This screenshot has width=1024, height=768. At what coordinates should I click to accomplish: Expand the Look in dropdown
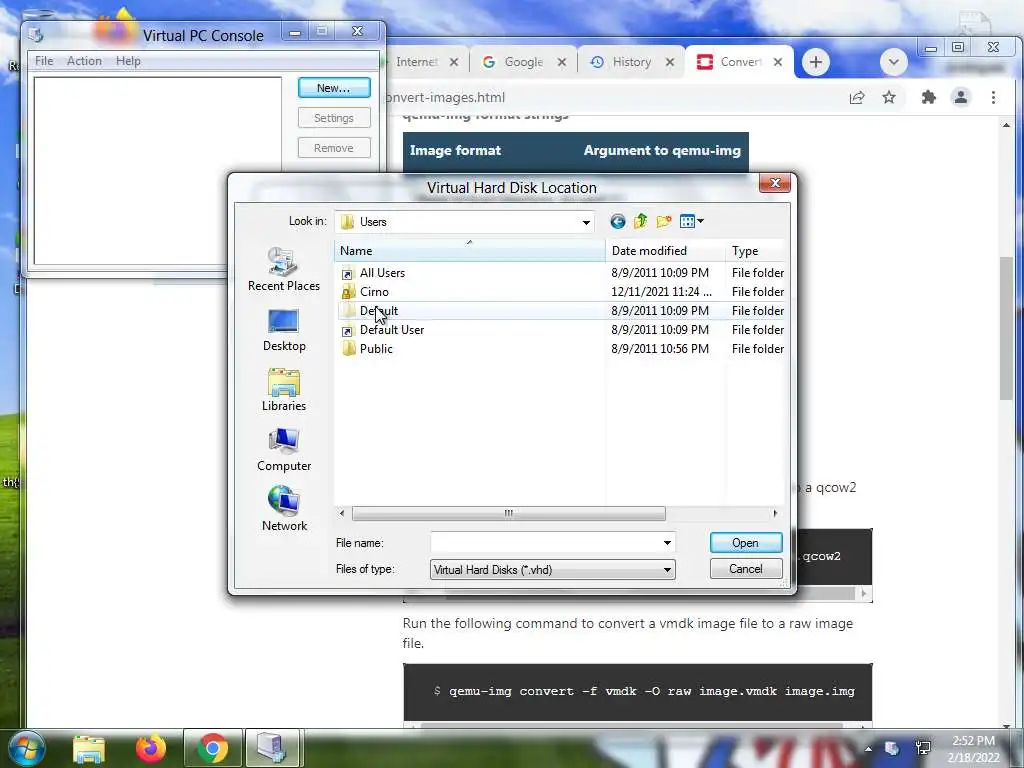[x=586, y=222]
